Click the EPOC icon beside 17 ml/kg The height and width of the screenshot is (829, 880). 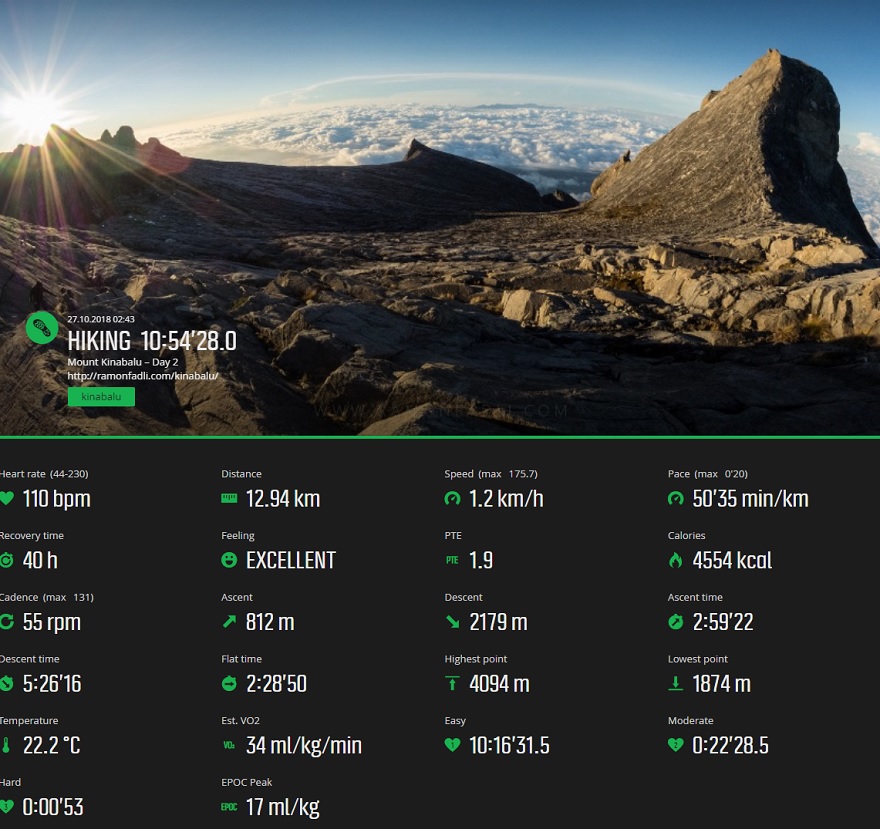[229, 807]
